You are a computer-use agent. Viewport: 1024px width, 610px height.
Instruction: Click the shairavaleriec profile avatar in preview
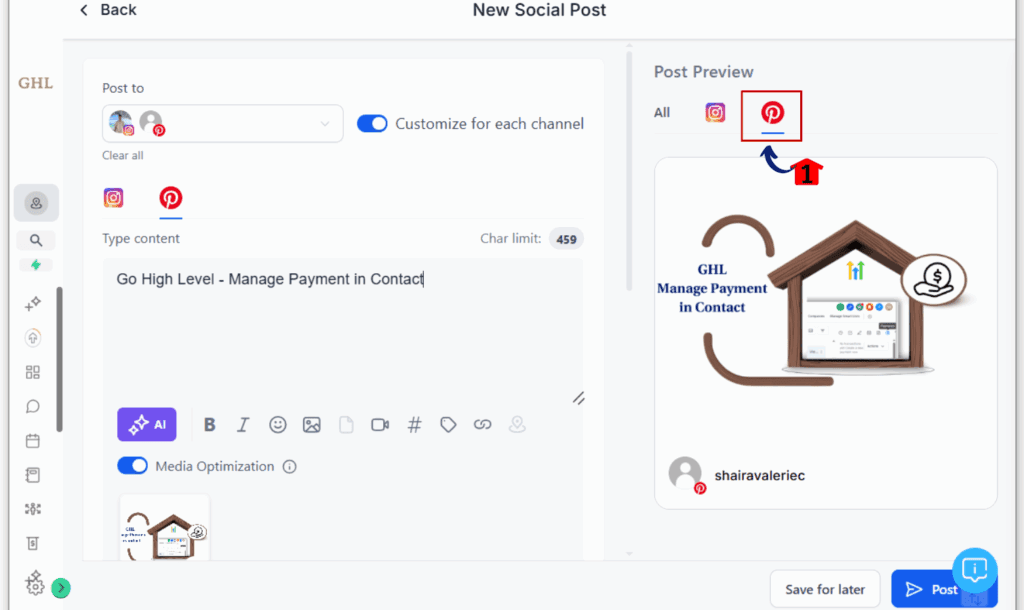coord(685,473)
